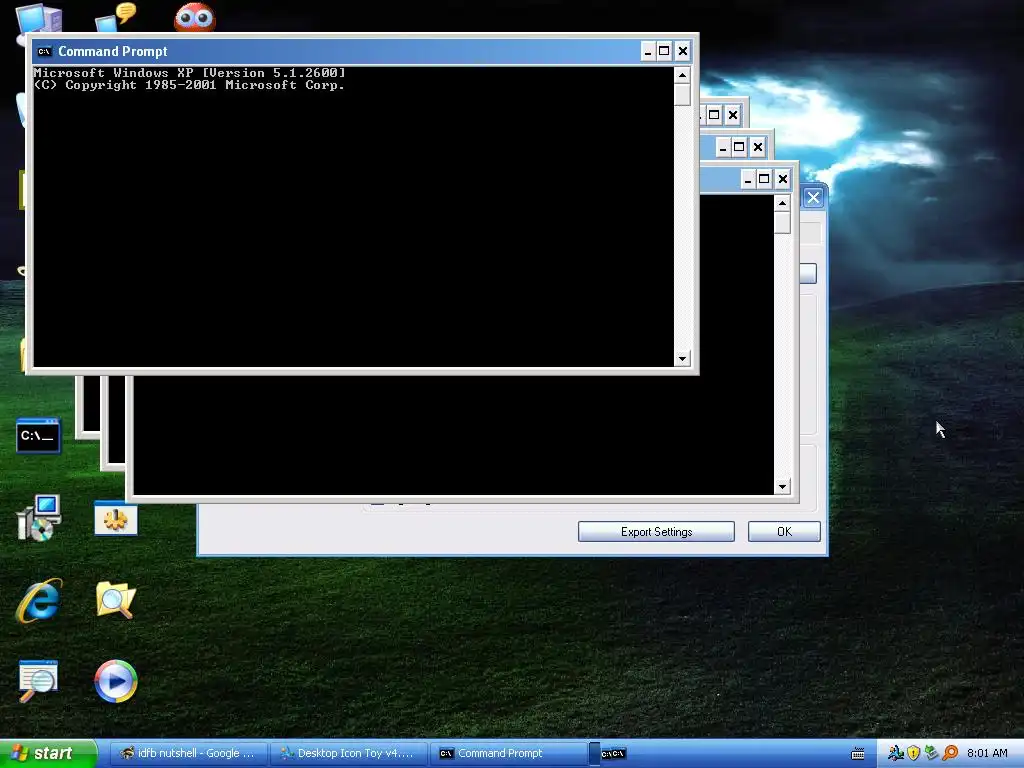The width and height of the screenshot is (1024, 768).
Task: Click the 'Microsoft Windows XP [Version 5.1.2600]' line
Action: tap(189, 72)
